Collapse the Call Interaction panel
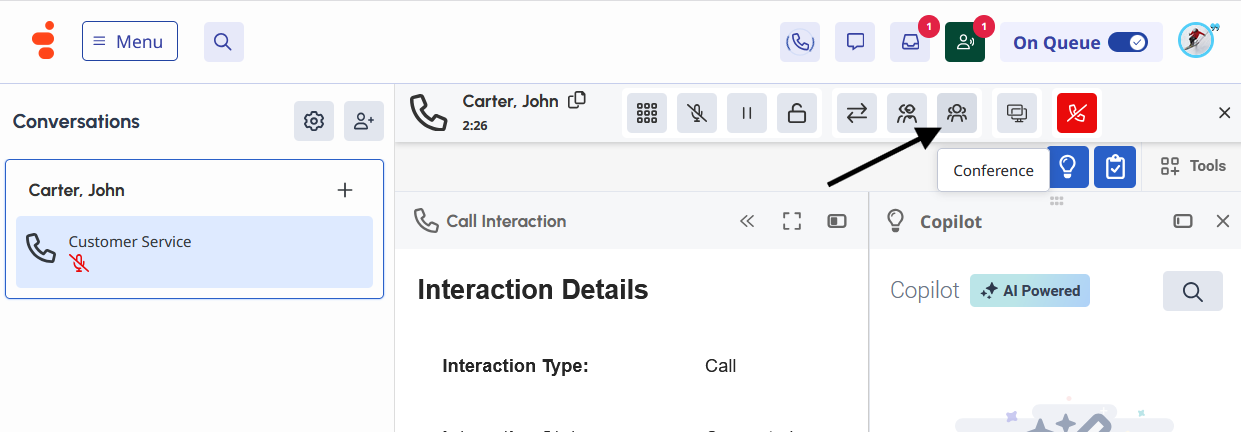This screenshot has width=1241, height=432. coord(747,221)
